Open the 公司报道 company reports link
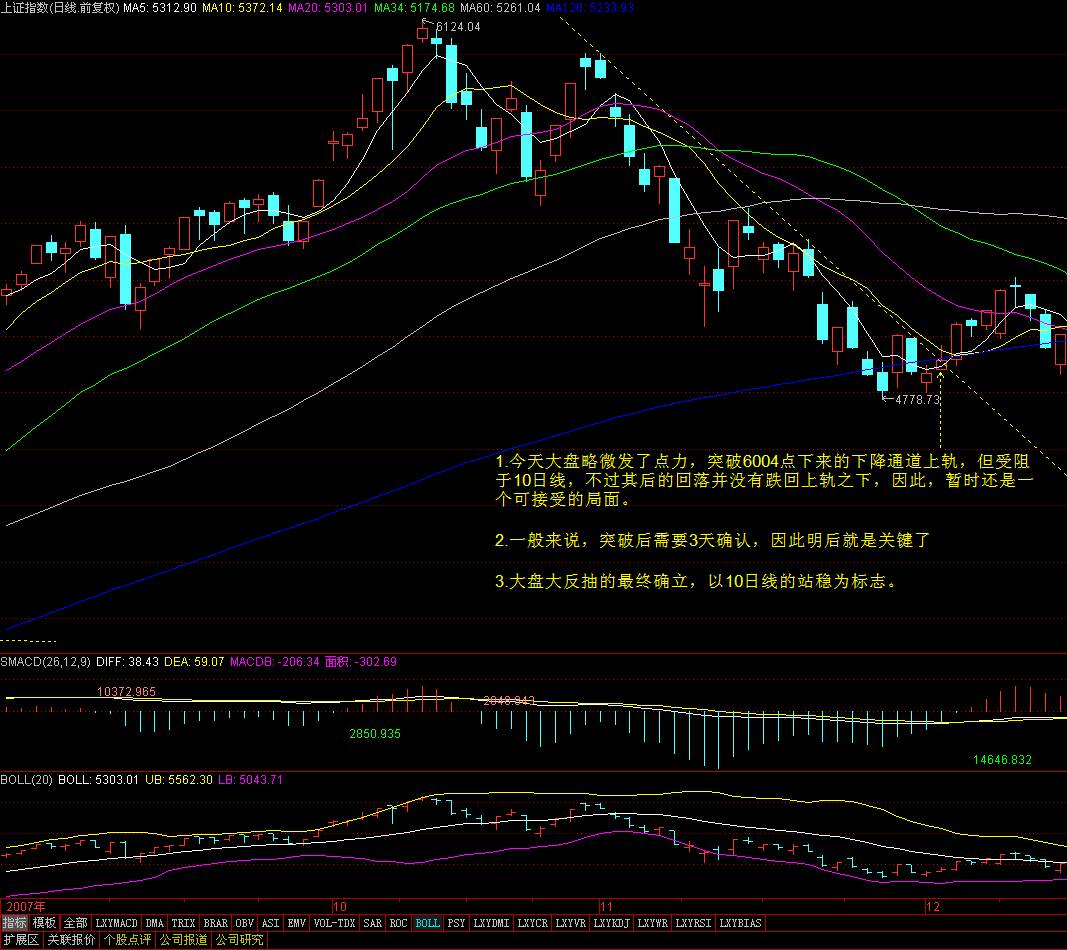Viewport: 1067px width, 950px height. point(184,940)
